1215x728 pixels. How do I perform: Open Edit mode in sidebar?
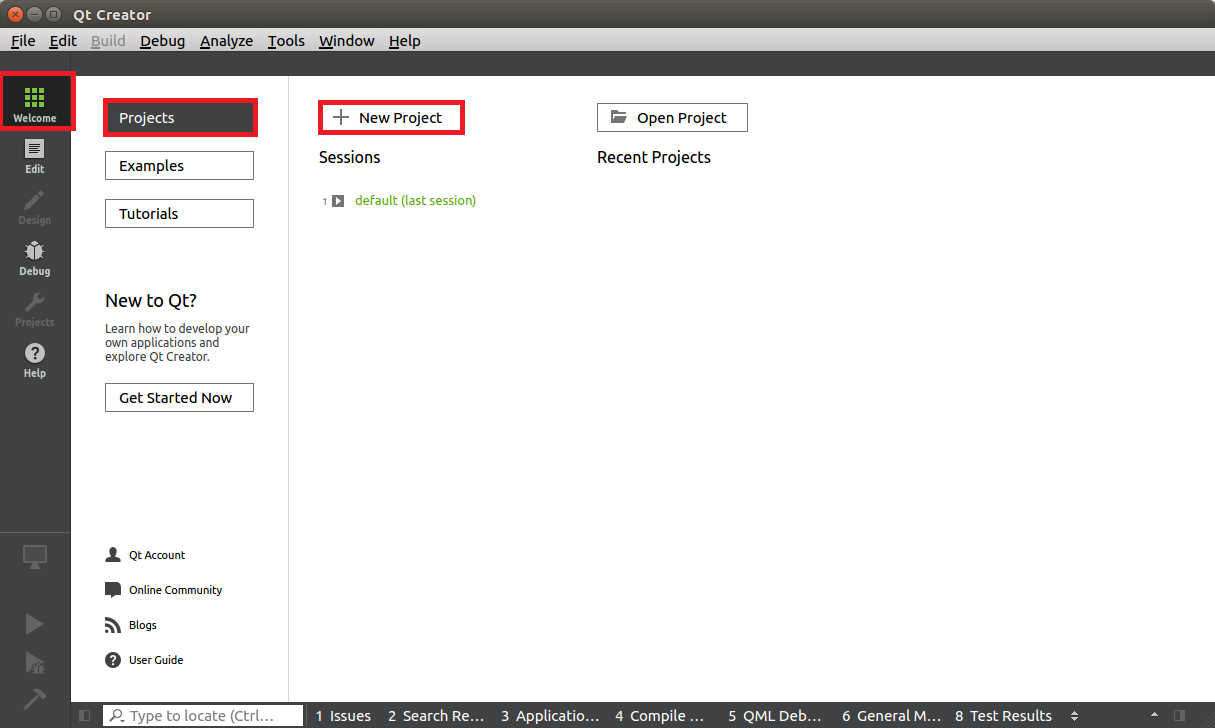35,157
